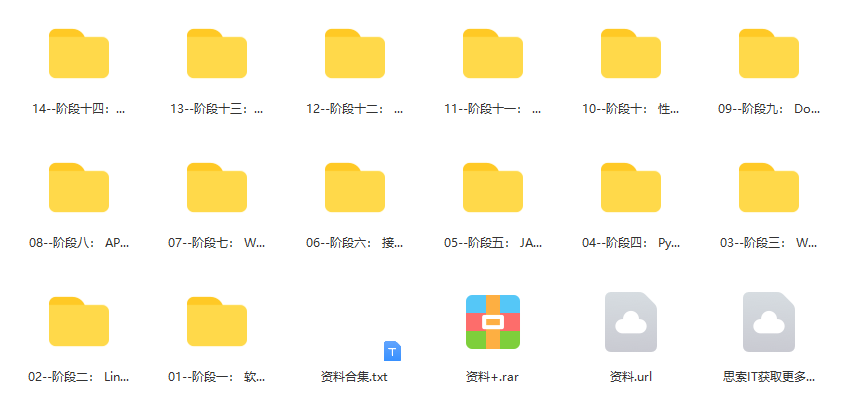Open the folder icon for 02--阶段二
845x403 pixels.
(79, 321)
